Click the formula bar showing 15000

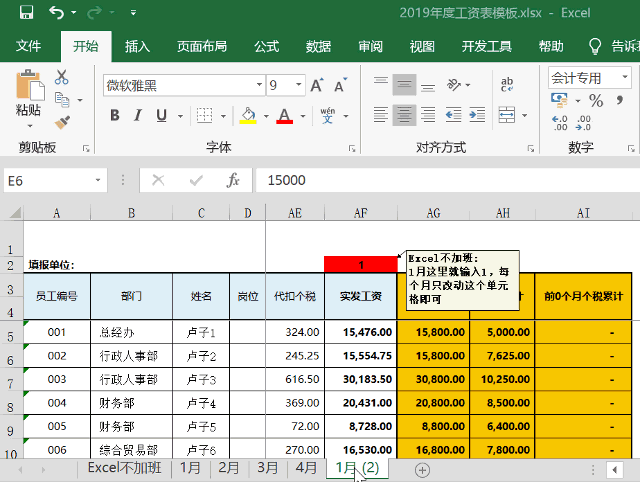click(448, 180)
